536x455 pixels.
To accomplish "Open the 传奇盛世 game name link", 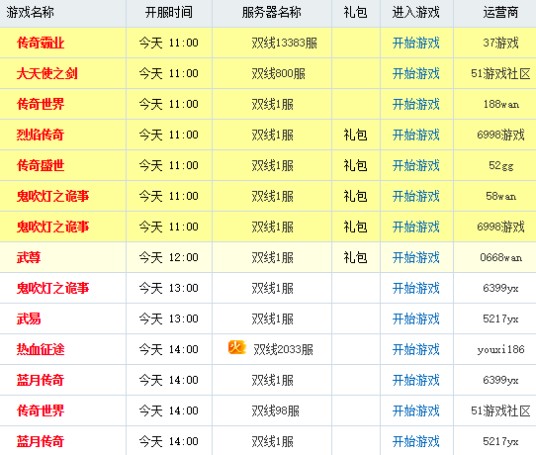I will 40,165.
